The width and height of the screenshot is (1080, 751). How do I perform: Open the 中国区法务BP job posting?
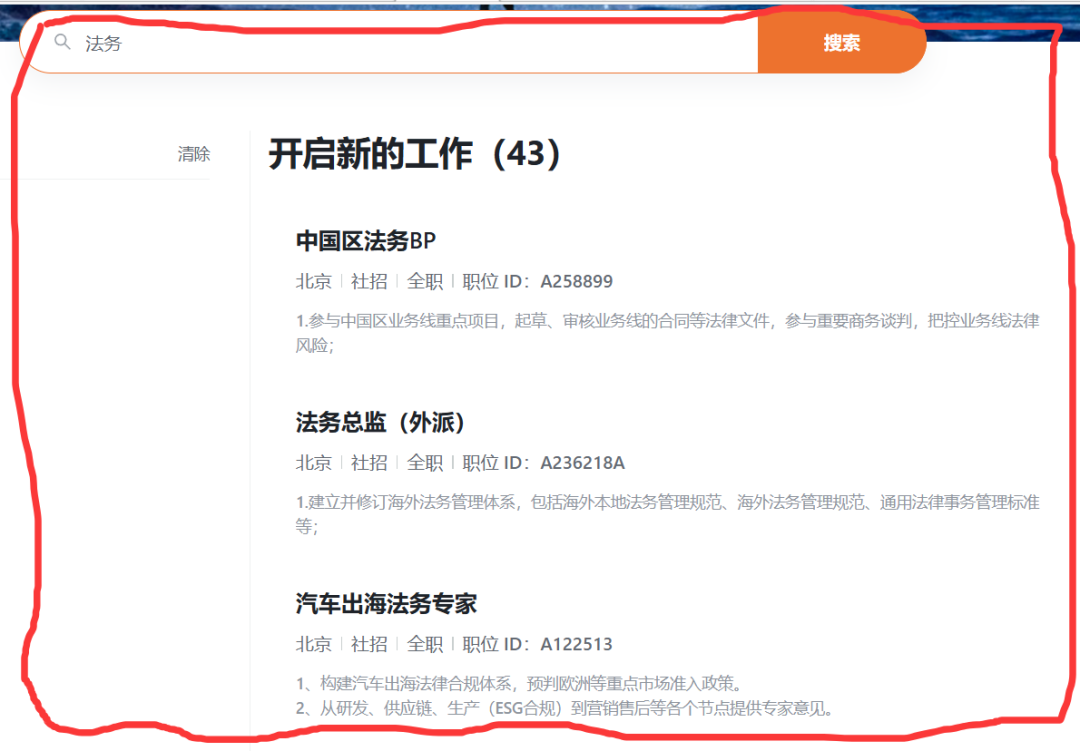click(x=366, y=241)
